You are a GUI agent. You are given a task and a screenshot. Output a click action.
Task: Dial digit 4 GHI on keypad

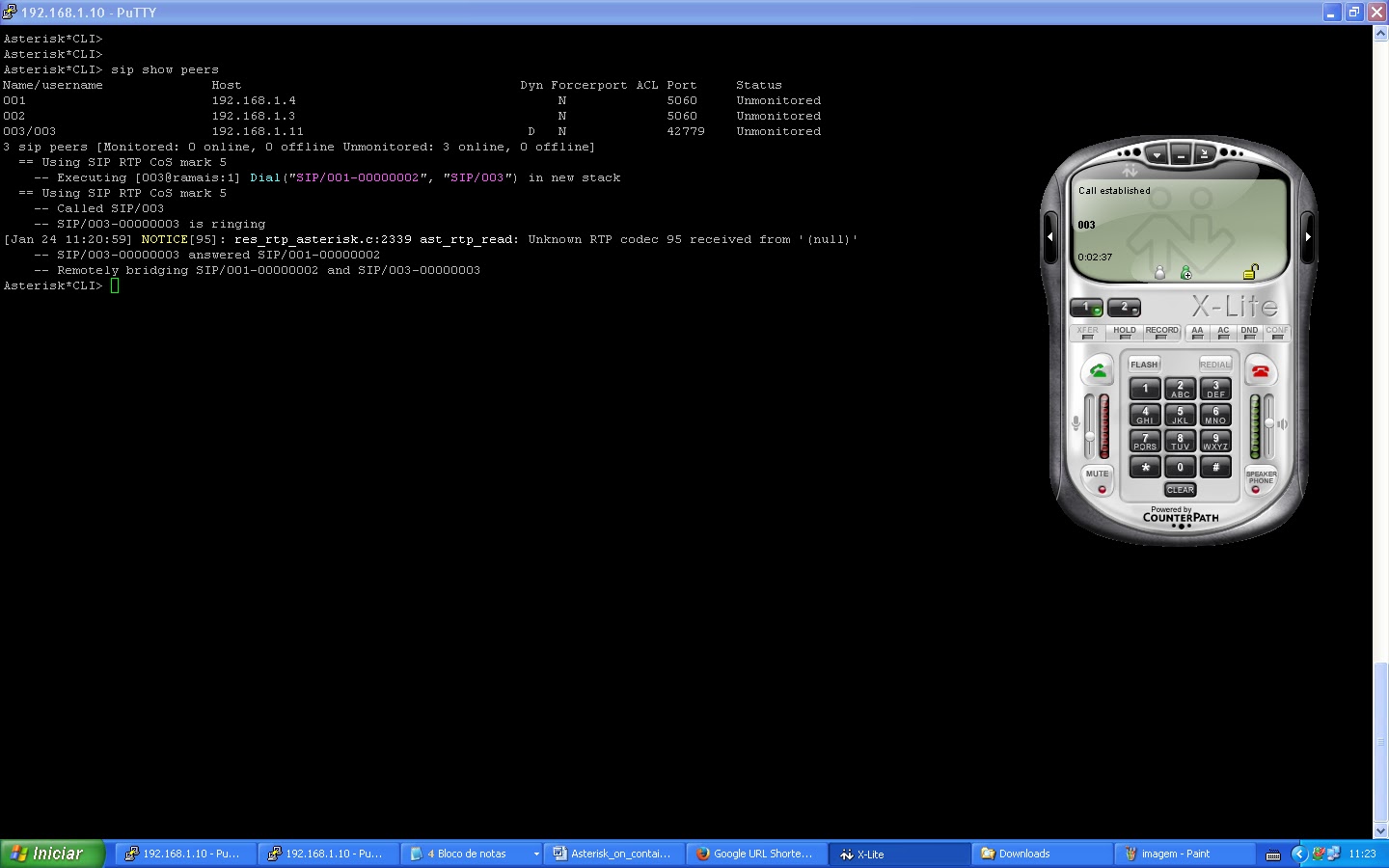click(1145, 416)
